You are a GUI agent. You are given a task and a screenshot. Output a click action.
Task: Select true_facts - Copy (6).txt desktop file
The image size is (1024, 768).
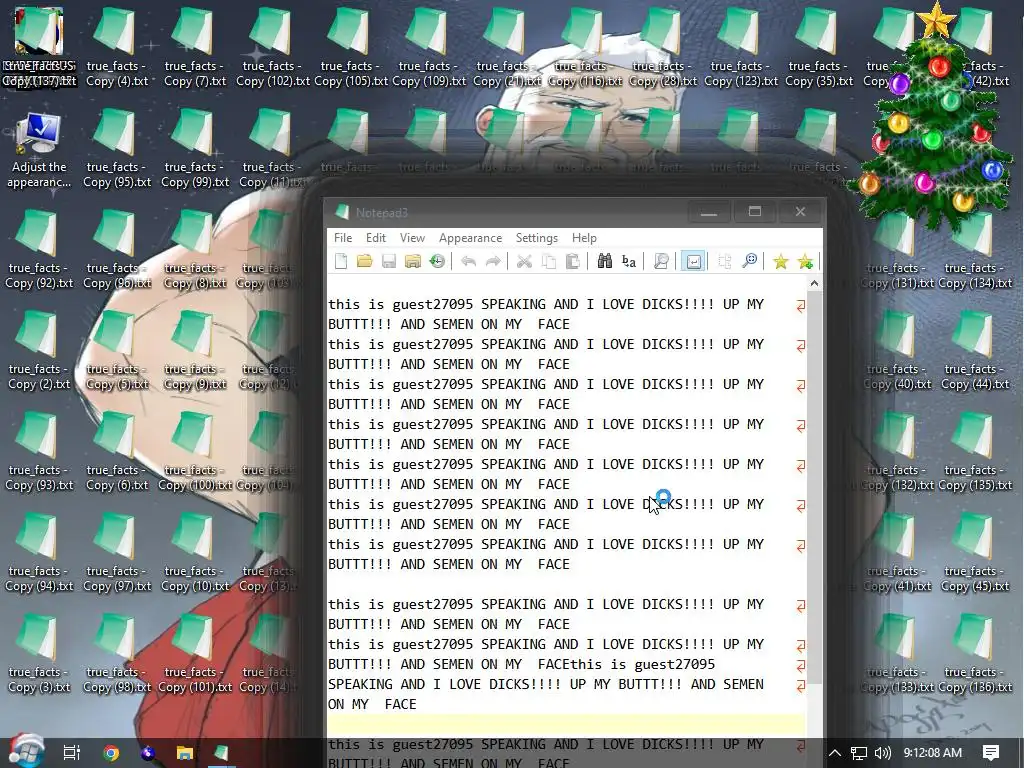point(117,452)
